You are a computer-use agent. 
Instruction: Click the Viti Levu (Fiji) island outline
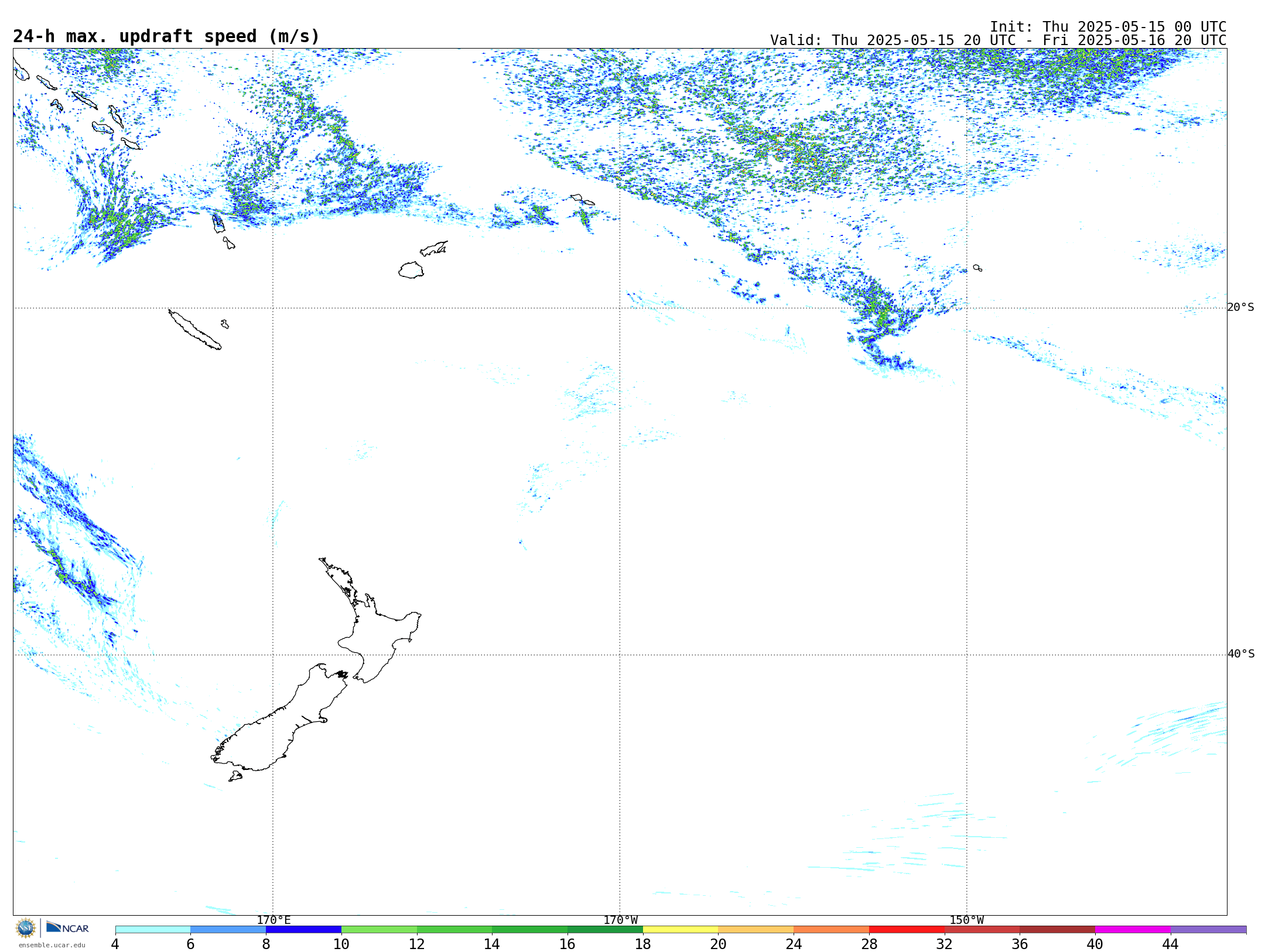[411, 270]
